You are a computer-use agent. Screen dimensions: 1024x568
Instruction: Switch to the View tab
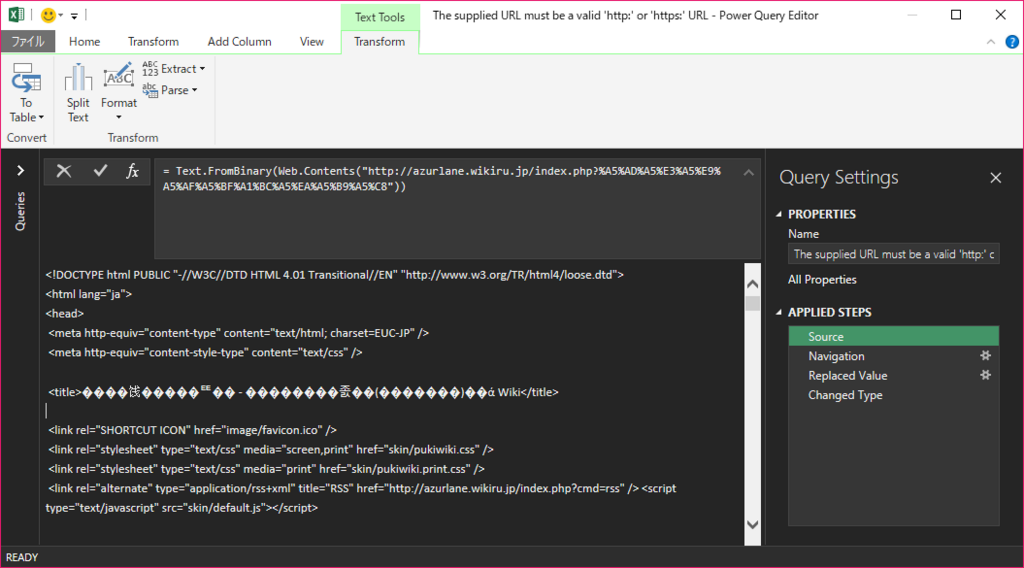pos(312,42)
